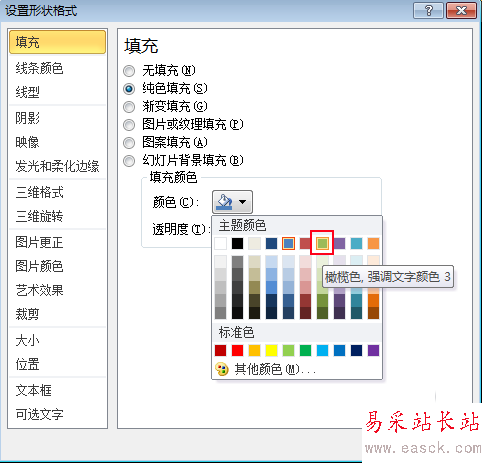The width and height of the screenshot is (482, 463).
Task: Pick aqua theme color swatch
Action: tap(356, 243)
